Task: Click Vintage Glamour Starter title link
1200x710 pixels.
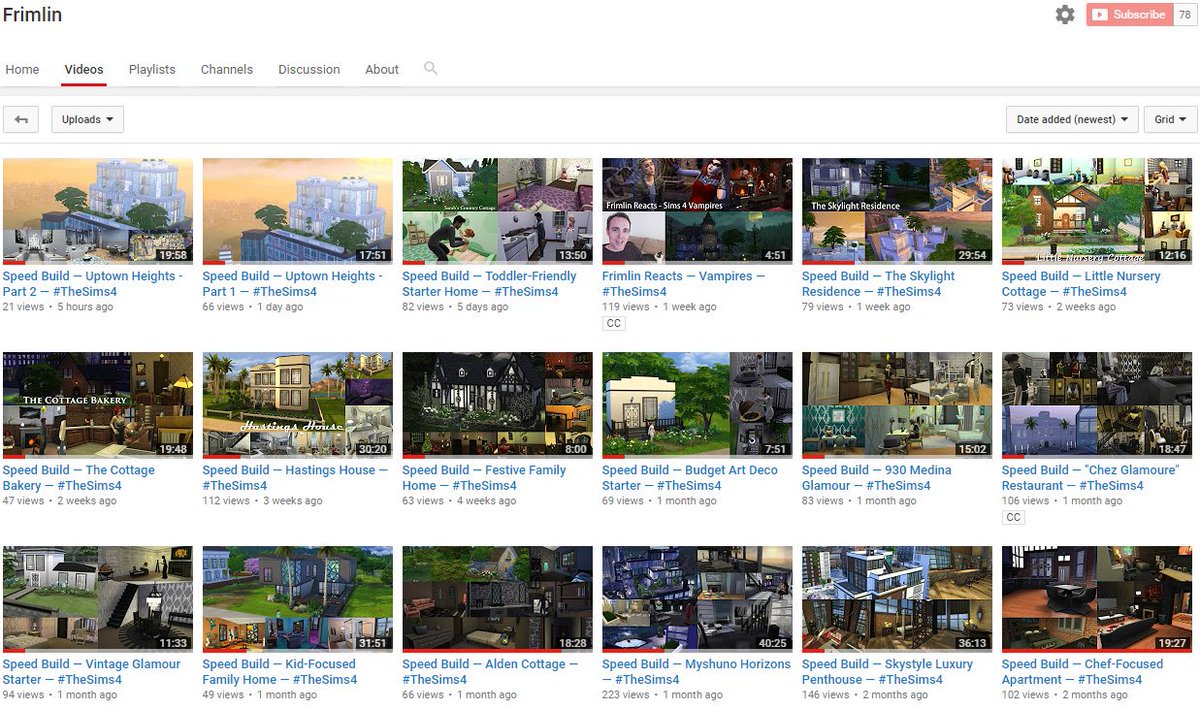Action: tap(92, 672)
